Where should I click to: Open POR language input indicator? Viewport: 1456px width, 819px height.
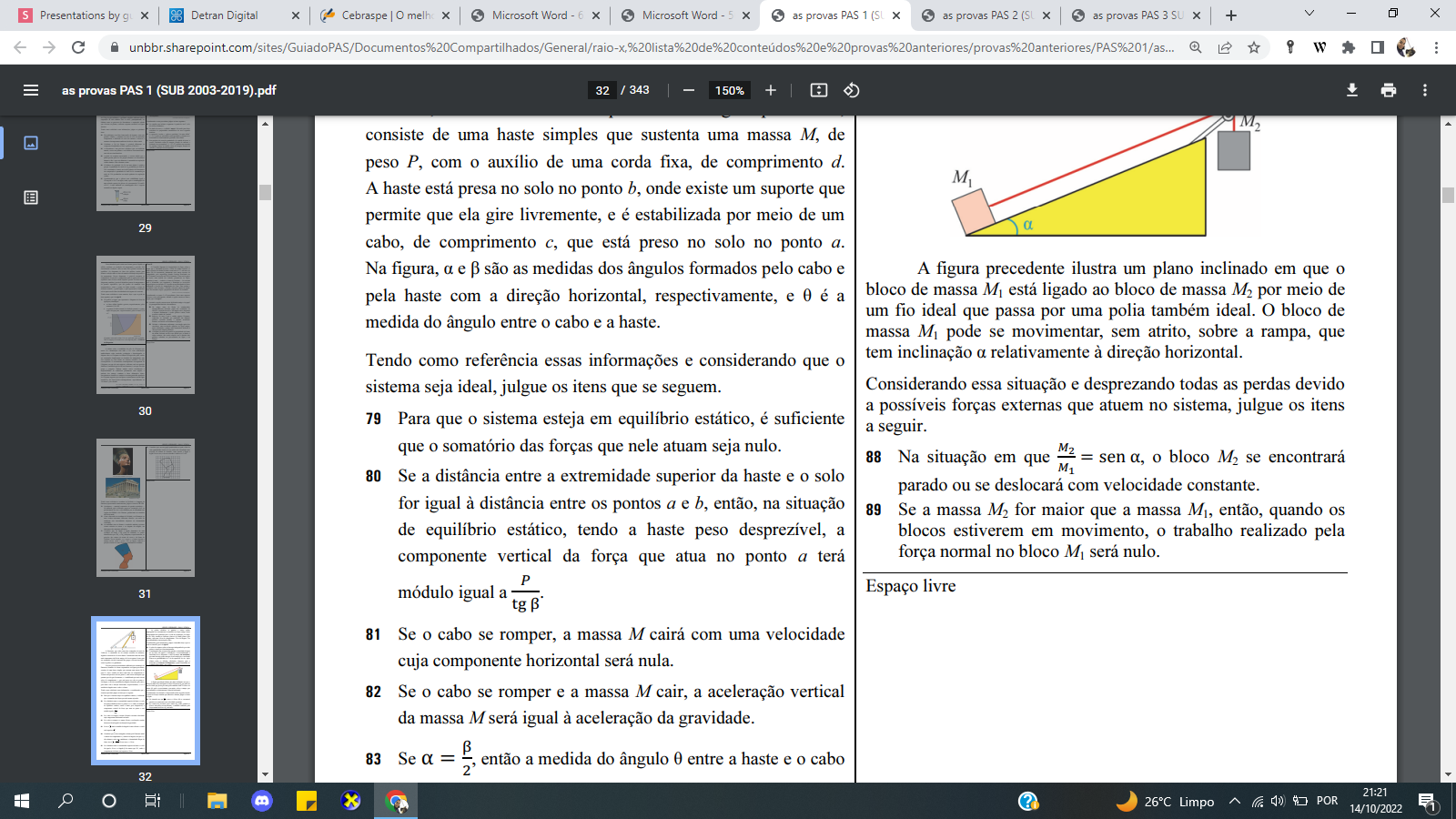pyautogui.click(x=1328, y=801)
